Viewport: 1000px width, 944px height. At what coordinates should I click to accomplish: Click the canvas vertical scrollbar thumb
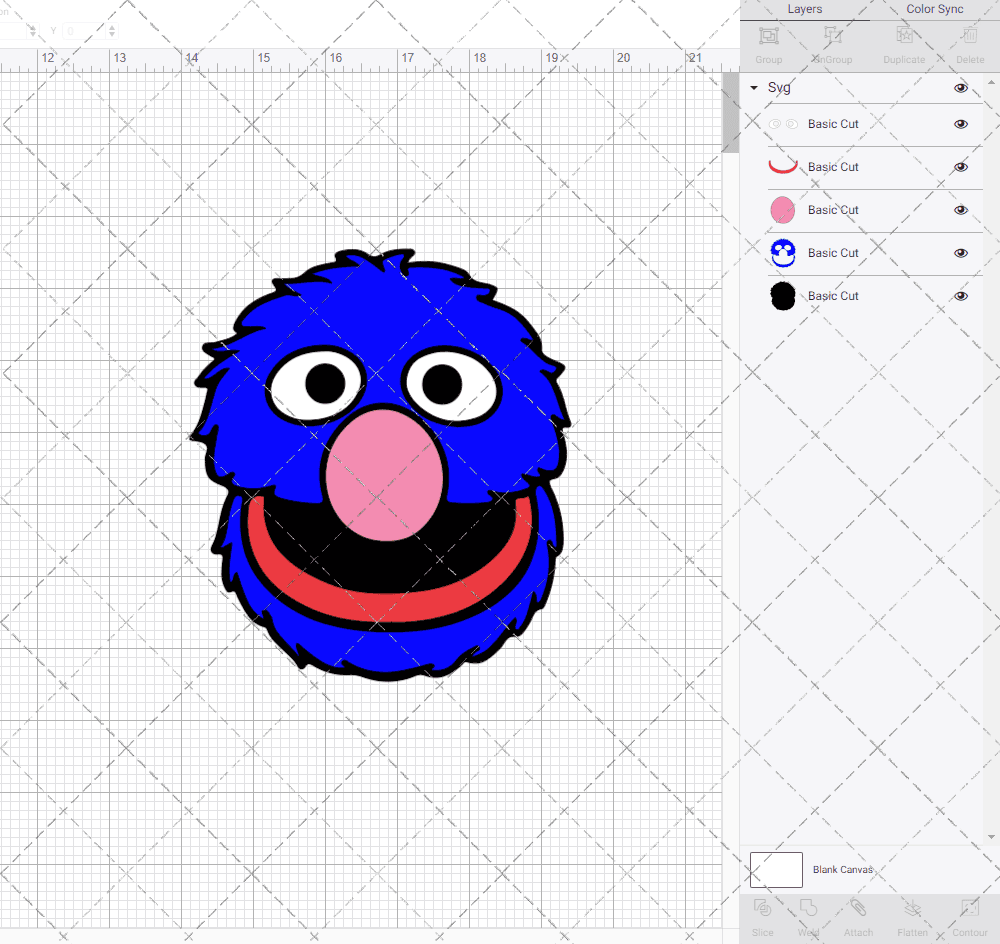click(730, 112)
